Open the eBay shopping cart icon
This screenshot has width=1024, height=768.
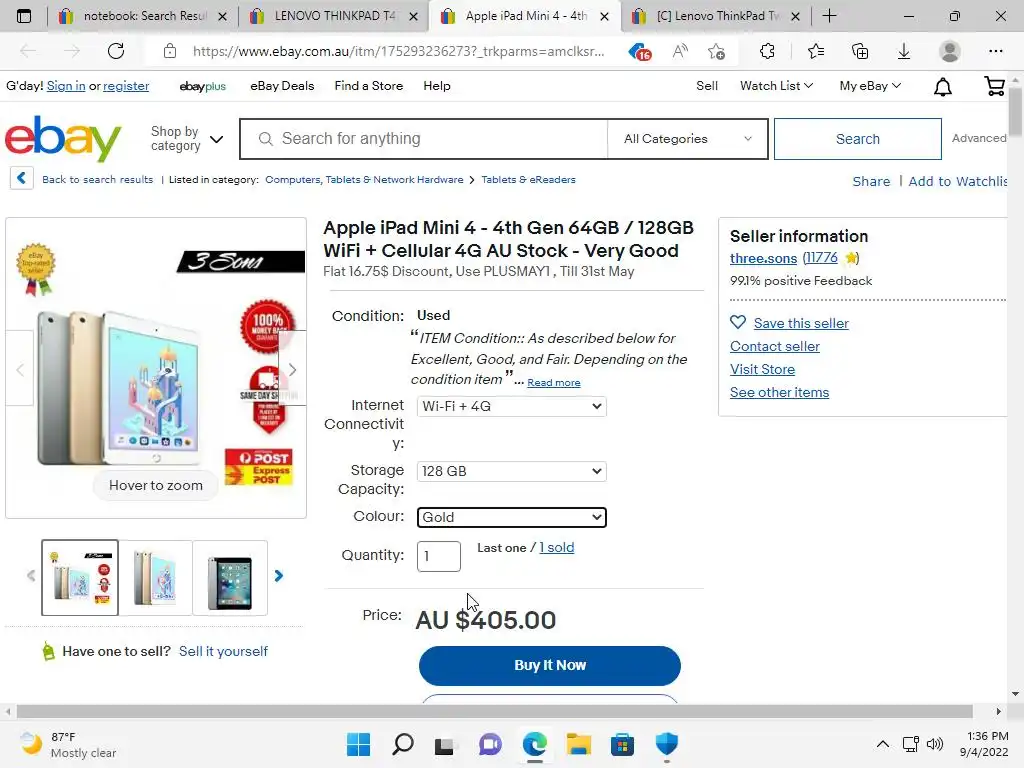[x=995, y=86]
